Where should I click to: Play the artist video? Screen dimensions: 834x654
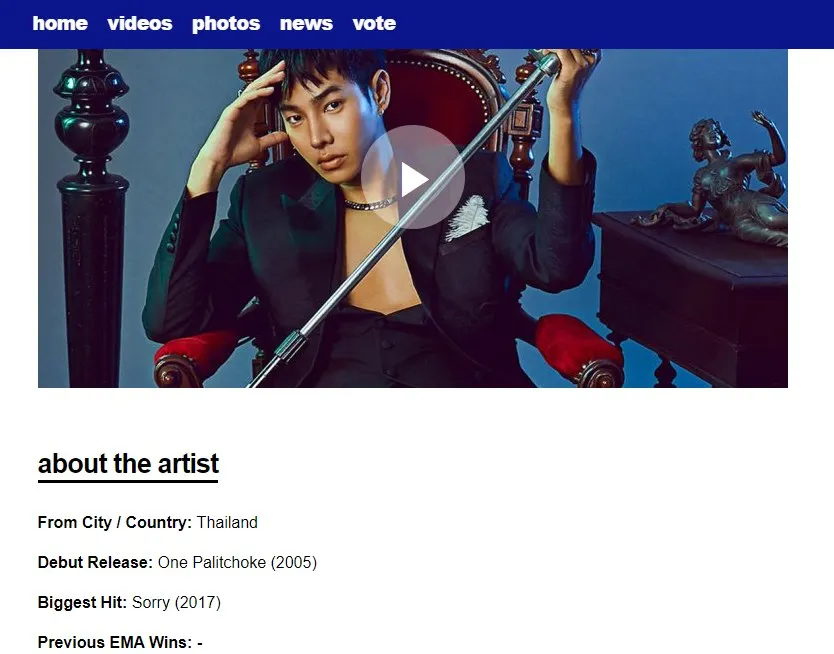(x=413, y=178)
